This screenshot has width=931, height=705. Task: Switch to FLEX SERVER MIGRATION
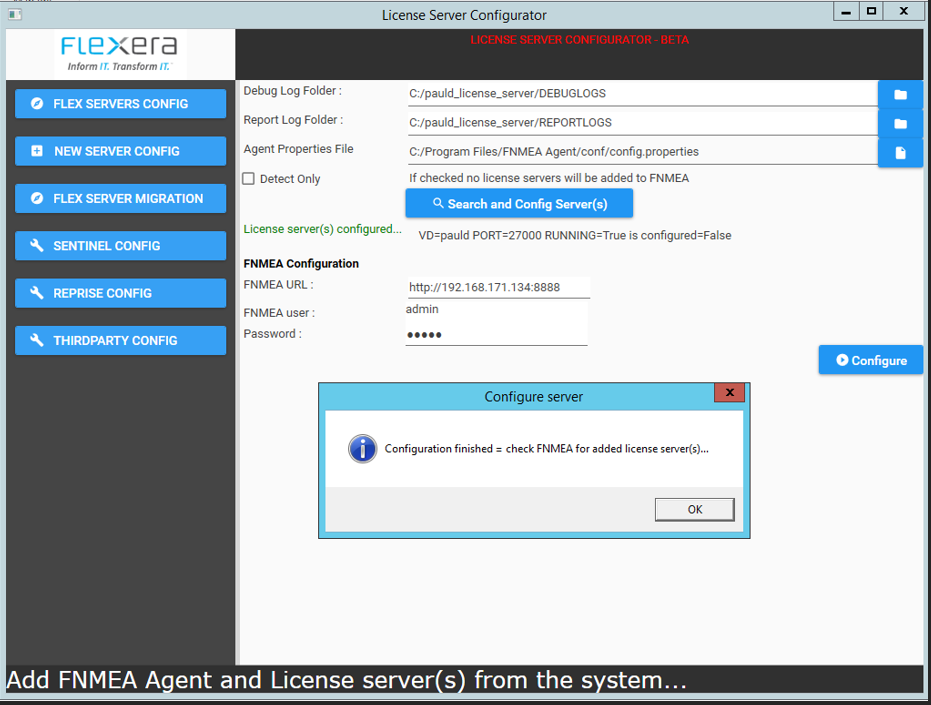pos(120,198)
